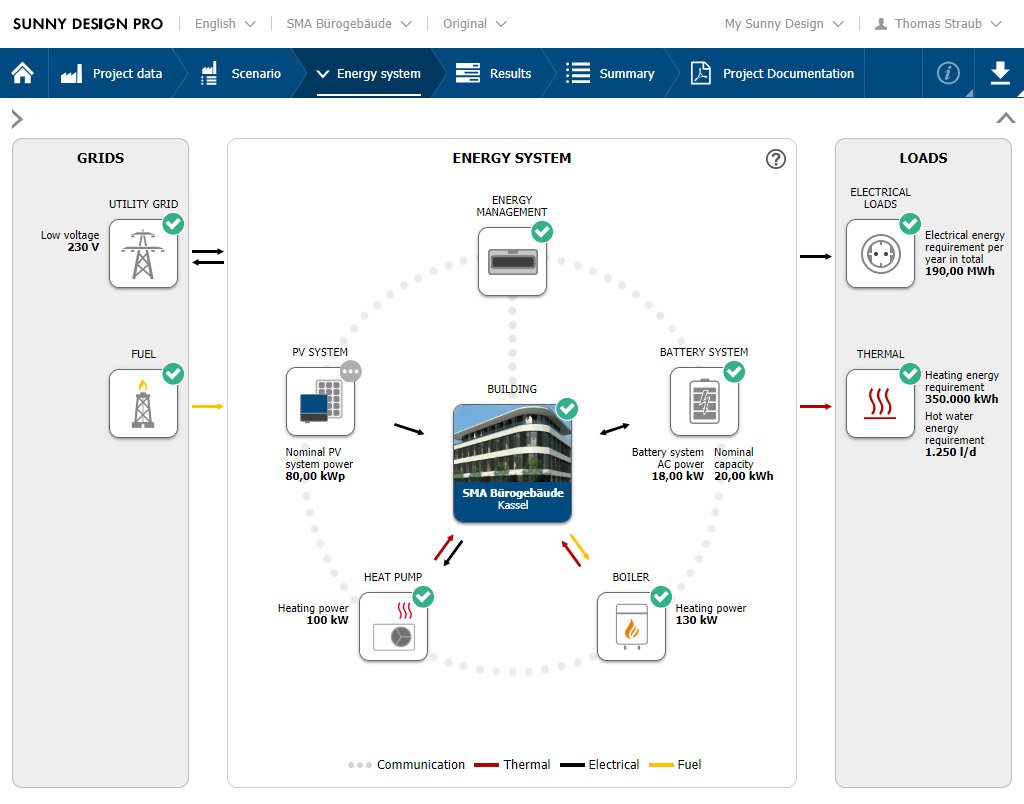Open the Thomas Straub user menu
Viewport: 1024px width, 804px height.
(x=938, y=24)
